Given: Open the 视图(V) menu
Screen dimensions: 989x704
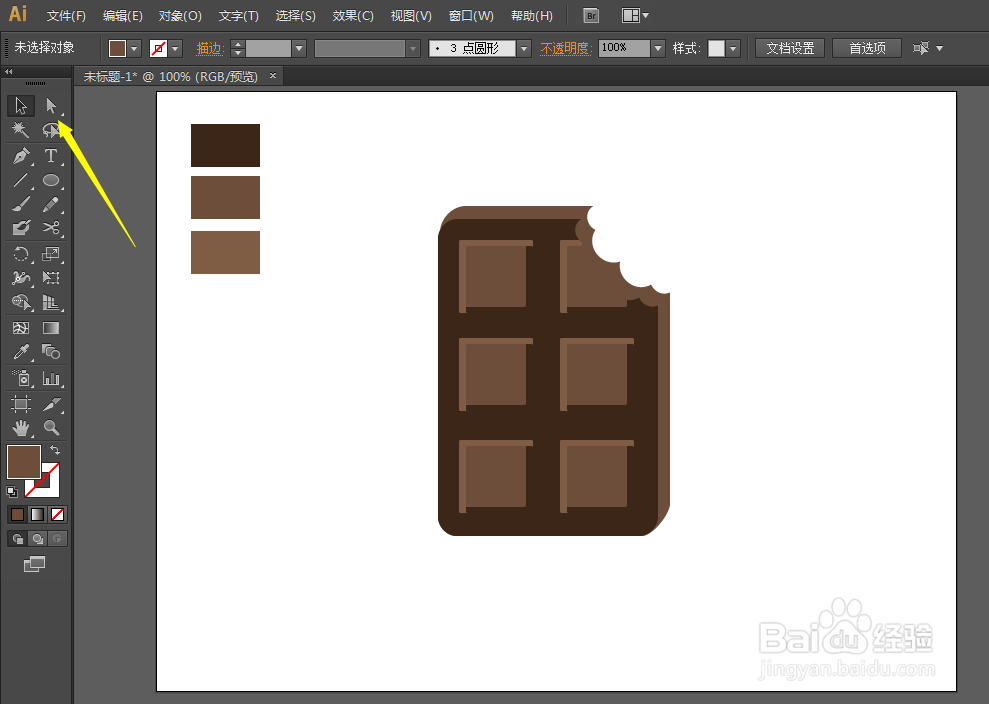Looking at the screenshot, I should 411,16.
